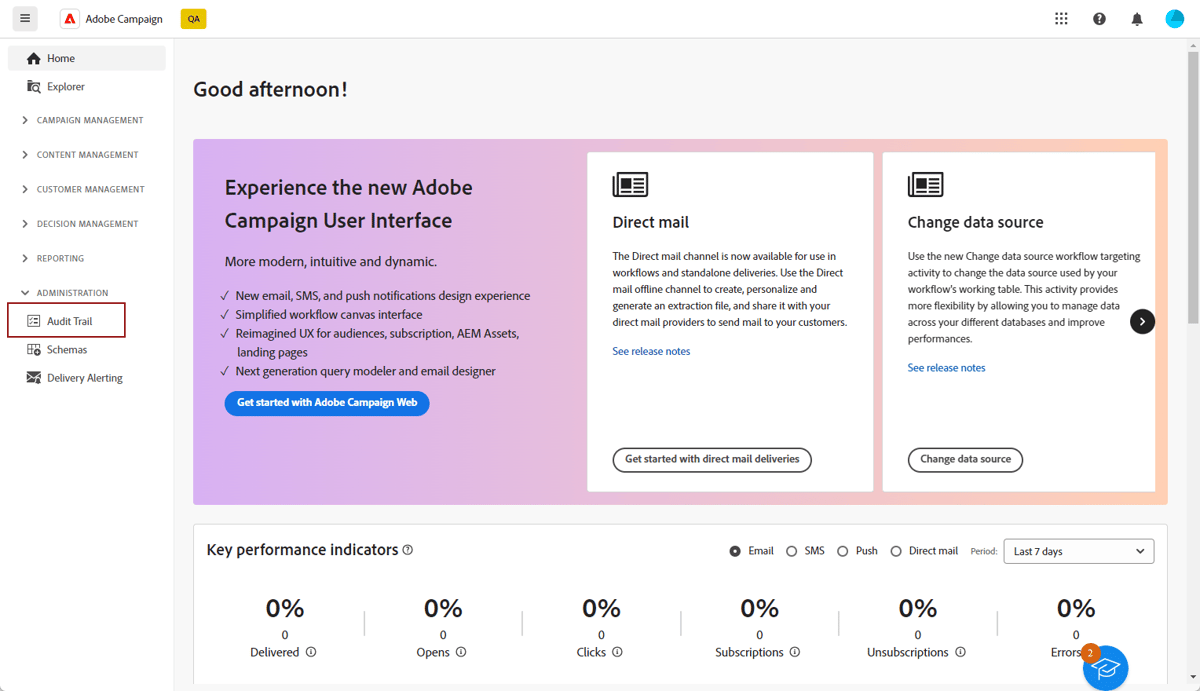This screenshot has width=1200, height=691.
Task: Open the app switcher grid
Action: (x=1061, y=18)
